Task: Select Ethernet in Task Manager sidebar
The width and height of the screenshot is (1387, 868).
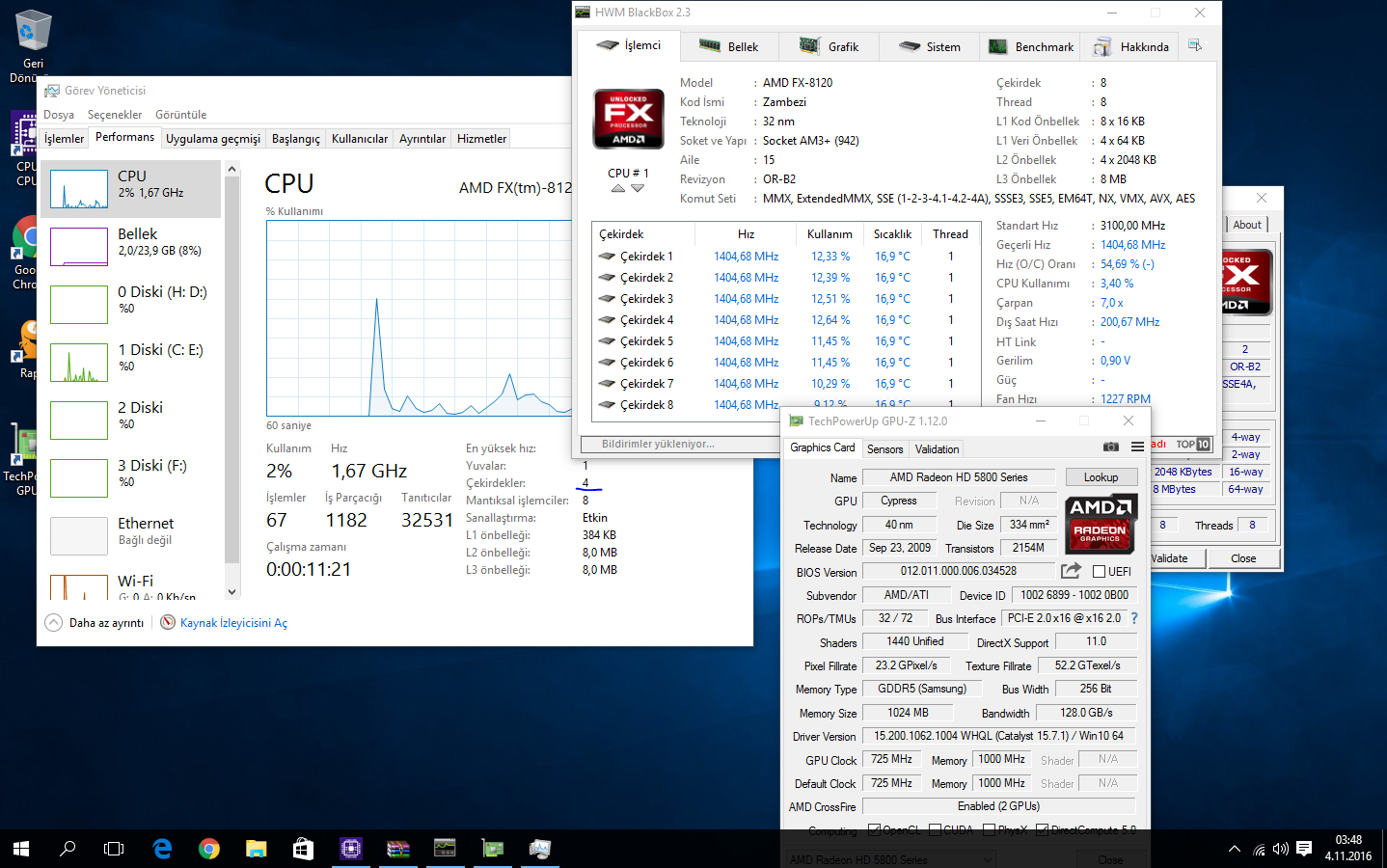Action: [x=130, y=535]
